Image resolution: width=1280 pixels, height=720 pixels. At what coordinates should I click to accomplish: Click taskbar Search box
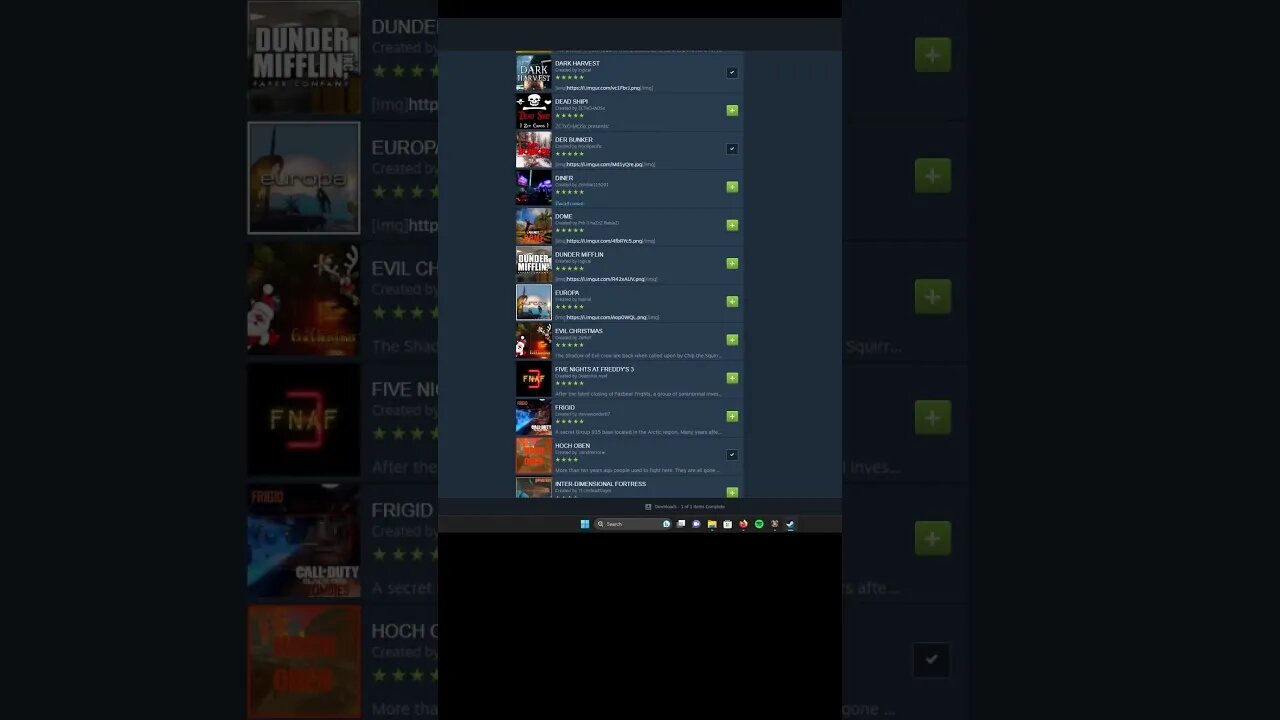tap(633, 524)
